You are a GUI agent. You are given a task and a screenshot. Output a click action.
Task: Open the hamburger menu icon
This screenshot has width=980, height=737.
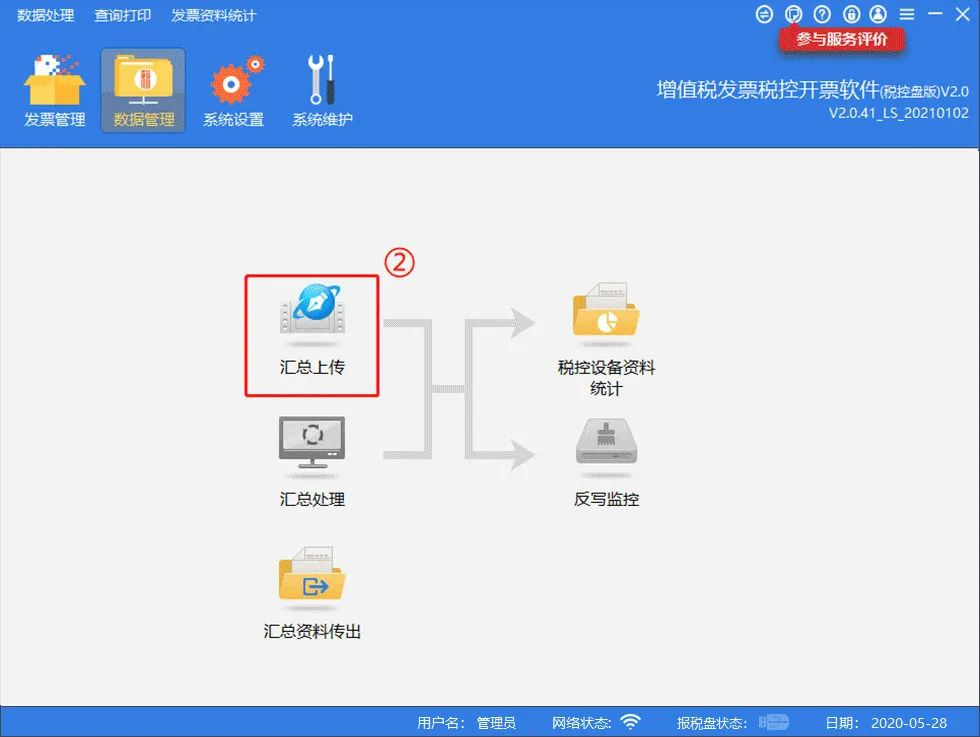[x=907, y=14]
